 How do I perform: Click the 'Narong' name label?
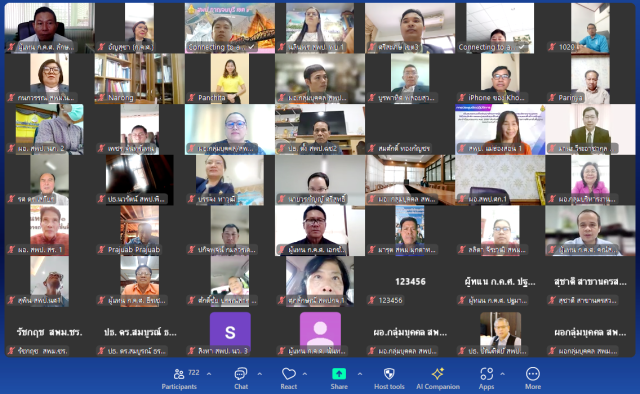pos(121,98)
